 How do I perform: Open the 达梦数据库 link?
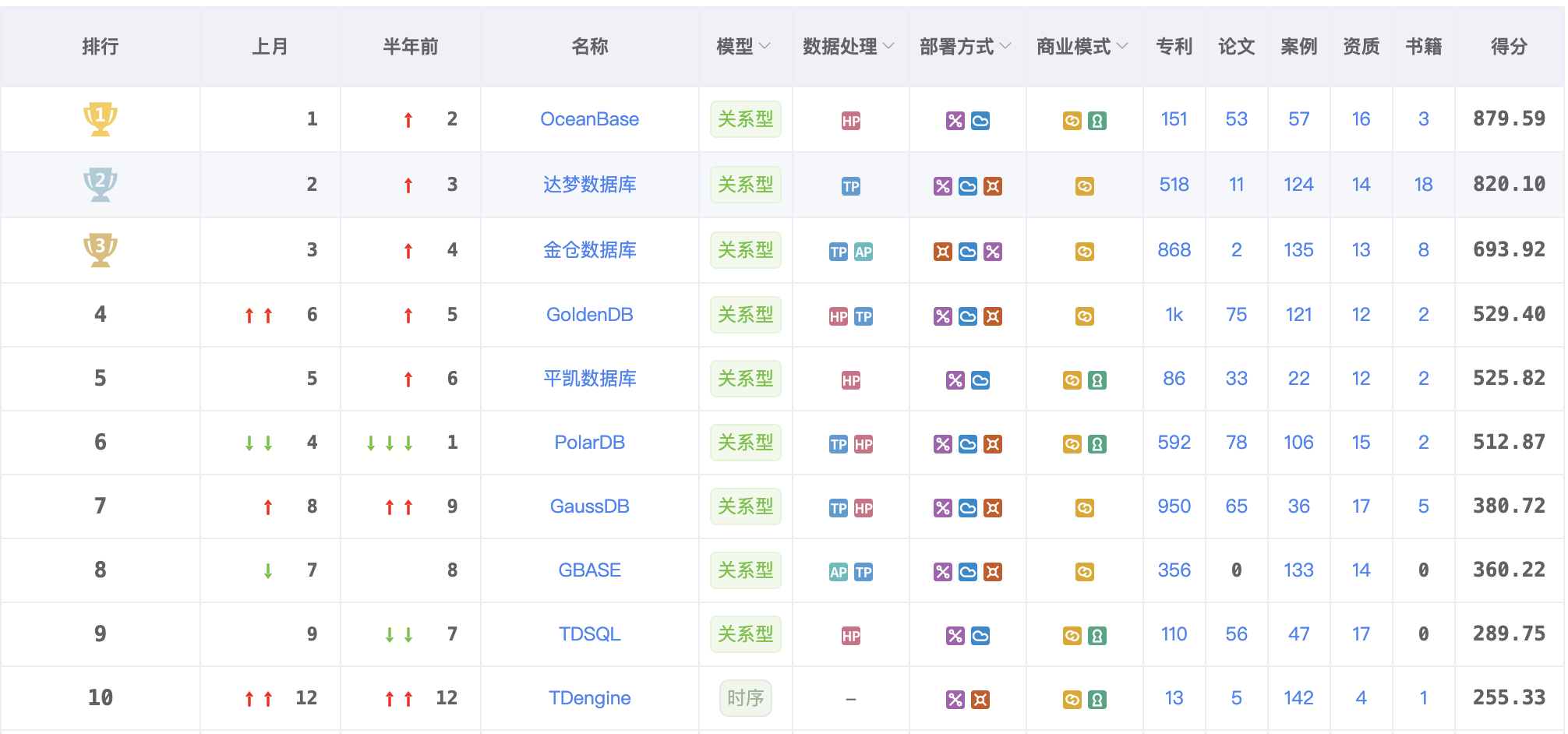(590, 185)
